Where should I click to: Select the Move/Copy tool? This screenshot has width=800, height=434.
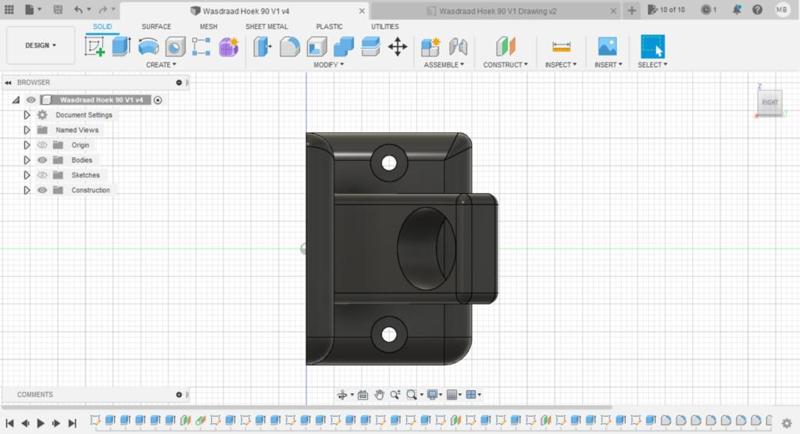397,46
